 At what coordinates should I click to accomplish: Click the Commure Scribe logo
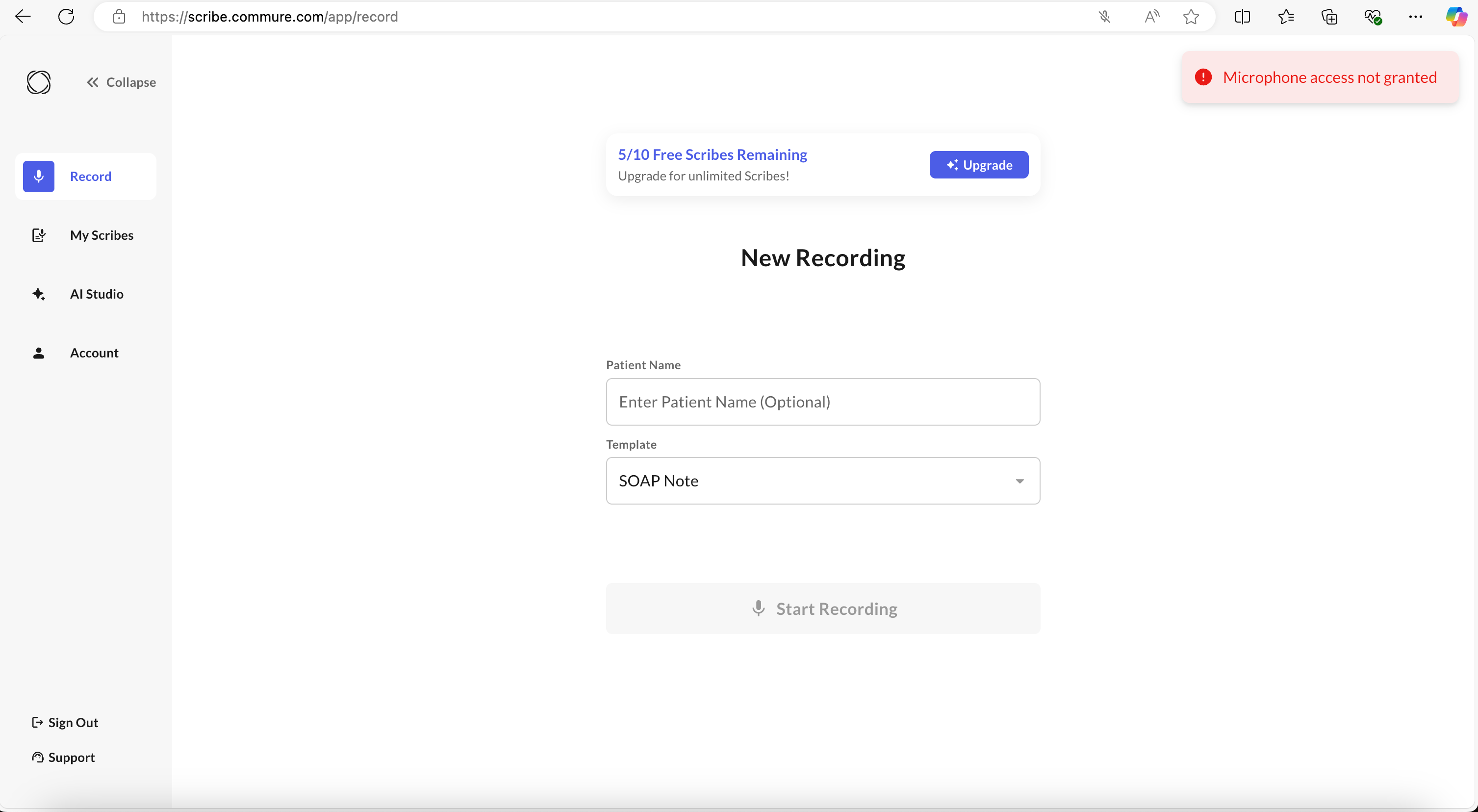[x=38, y=82]
